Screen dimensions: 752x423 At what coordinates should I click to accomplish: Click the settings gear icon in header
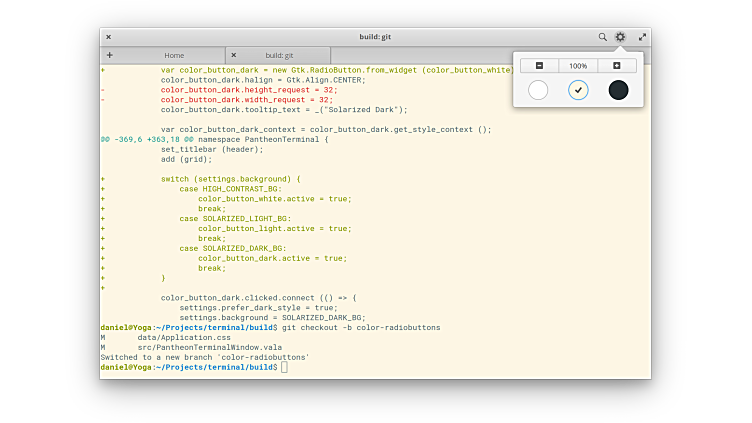point(620,37)
